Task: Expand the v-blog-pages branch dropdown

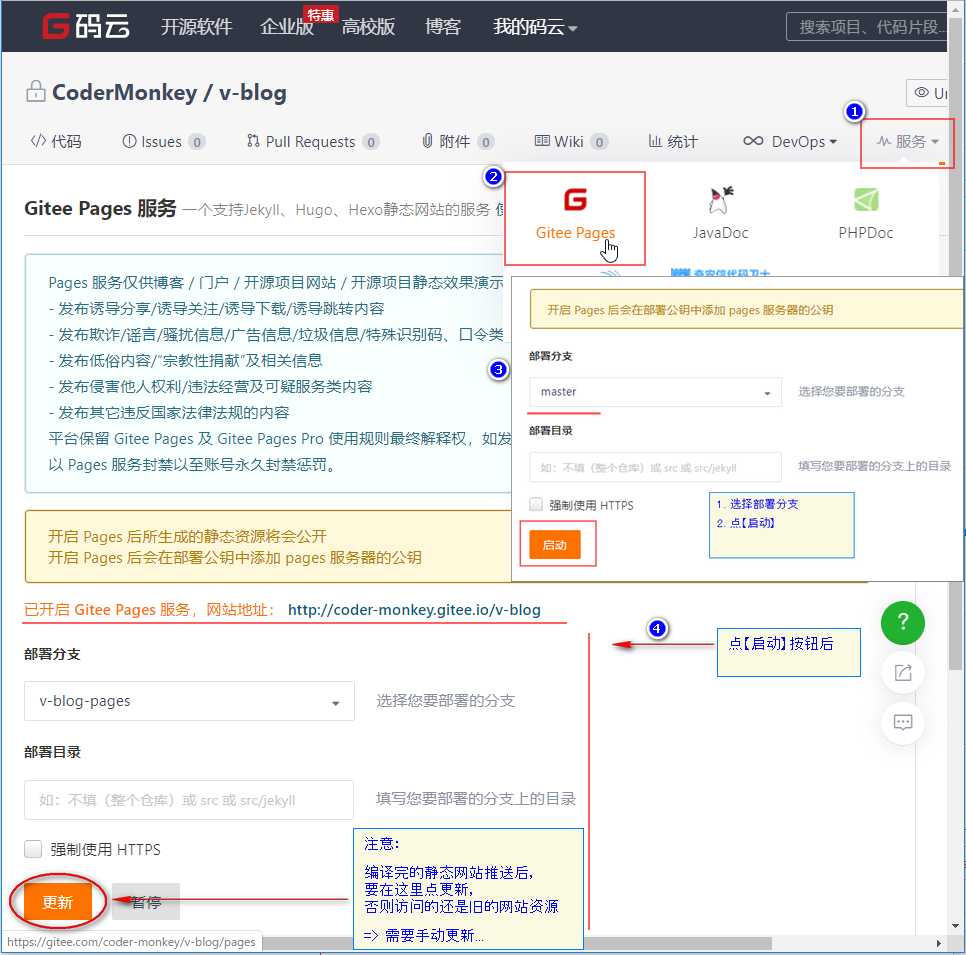Action: click(x=189, y=701)
